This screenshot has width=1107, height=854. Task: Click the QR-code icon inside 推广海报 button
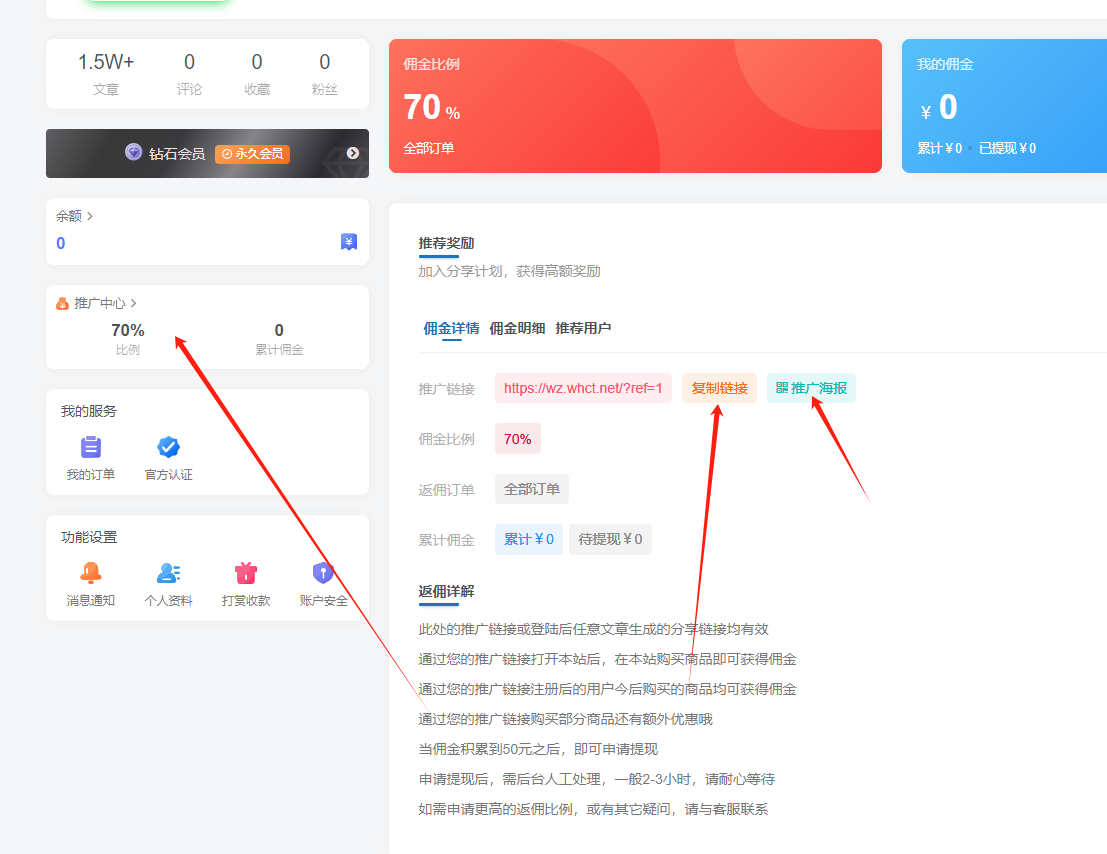pyautogui.click(x=786, y=388)
